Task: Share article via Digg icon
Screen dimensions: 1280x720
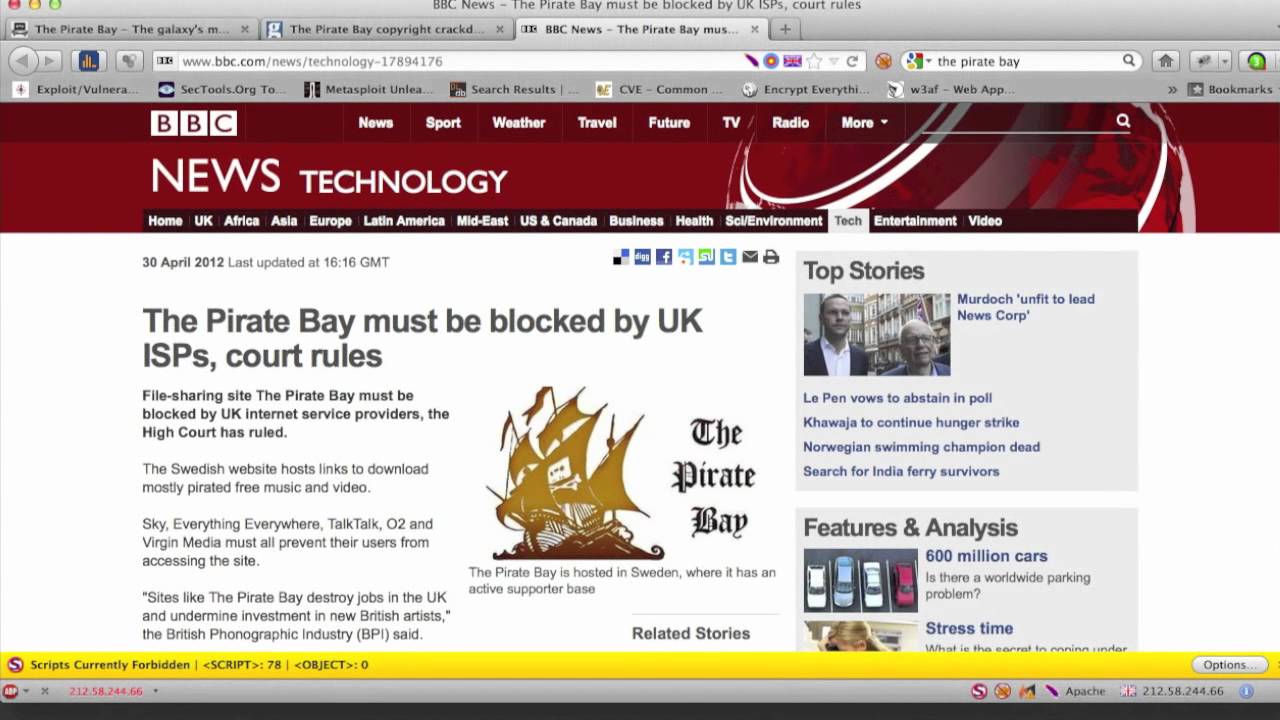Action: point(642,257)
